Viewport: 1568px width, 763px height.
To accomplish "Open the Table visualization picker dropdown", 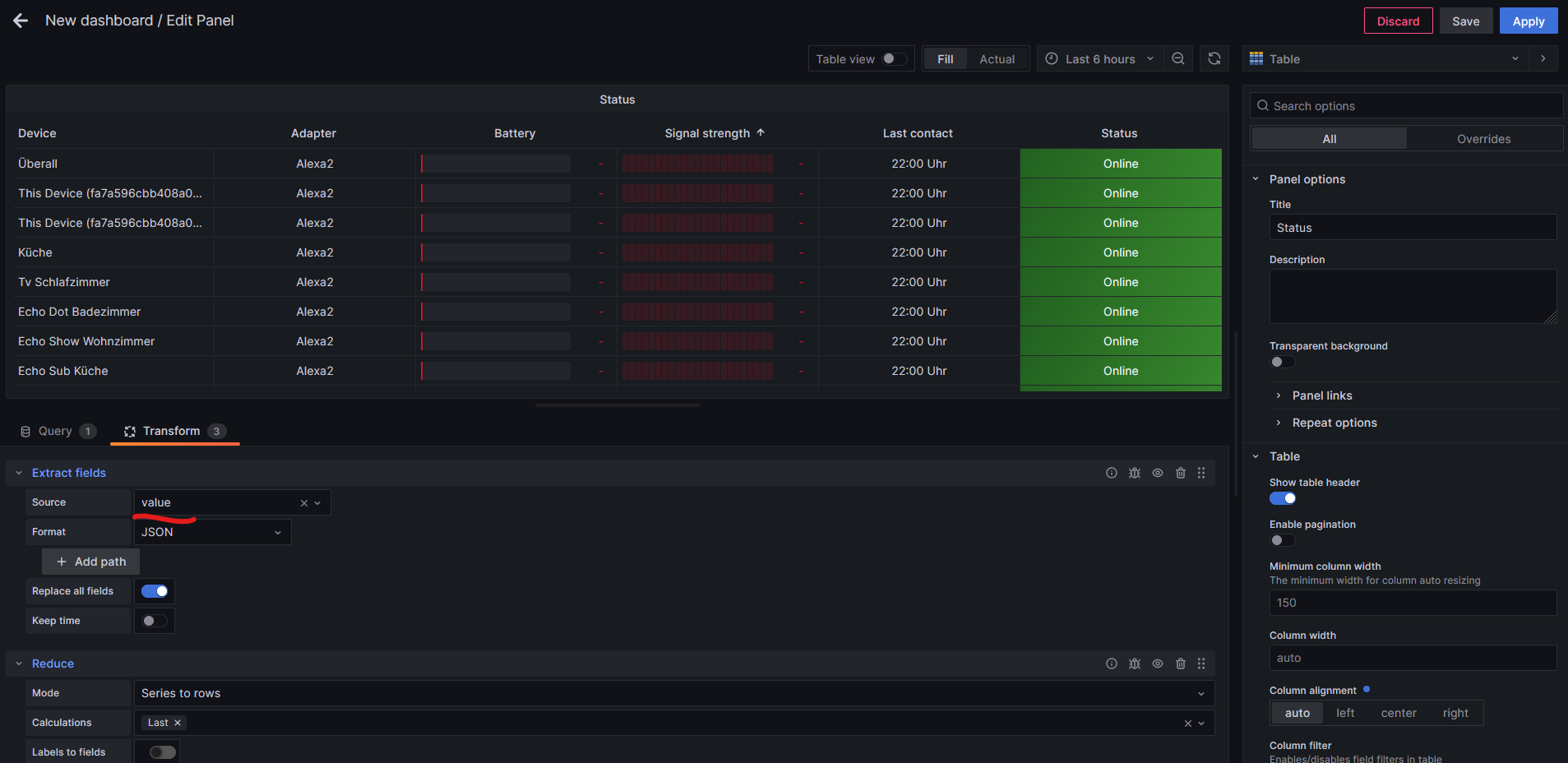I will point(1385,58).
